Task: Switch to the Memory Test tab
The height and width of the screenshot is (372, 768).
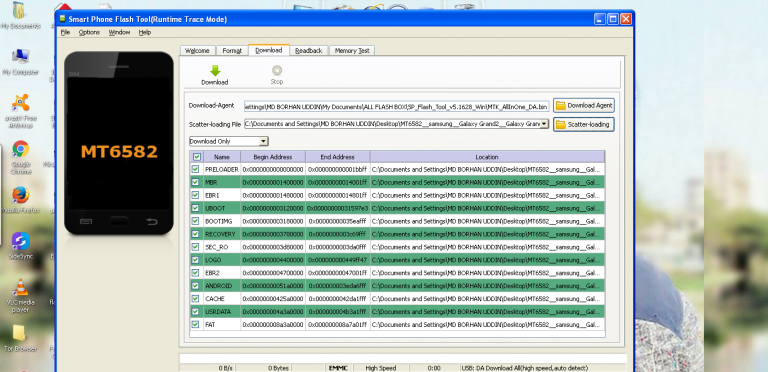Action: click(352, 50)
